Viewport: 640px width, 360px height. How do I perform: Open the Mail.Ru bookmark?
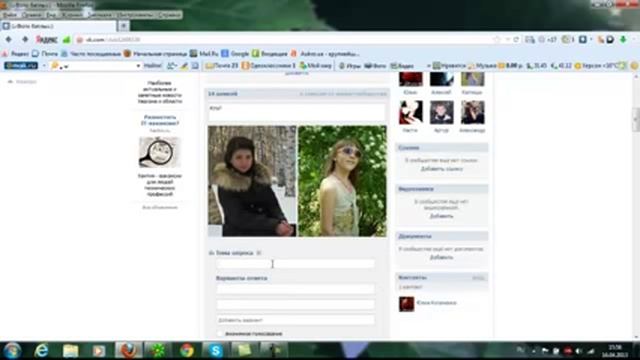[x=204, y=53]
